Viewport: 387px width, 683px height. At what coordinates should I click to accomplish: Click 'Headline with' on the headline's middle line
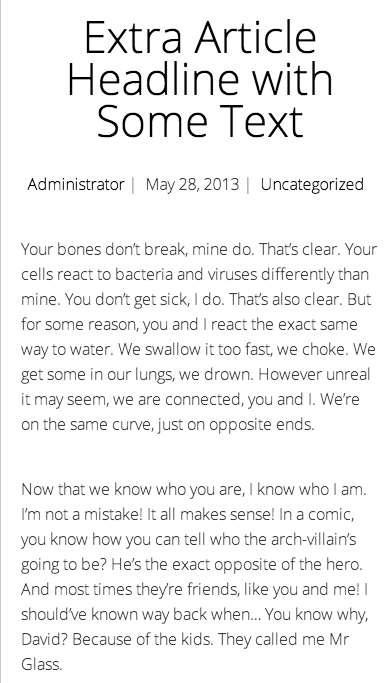[x=200, y=79]
